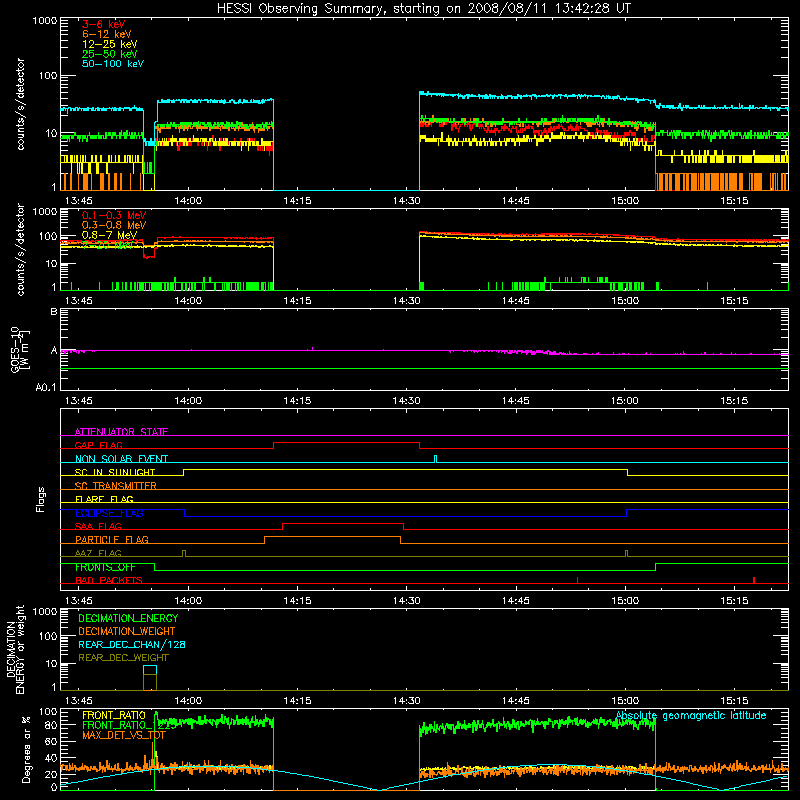The width and height of the screenshot is (800, 800).
Task: Click the vertical Flags axis title
Action: click(x=40, y=499)
